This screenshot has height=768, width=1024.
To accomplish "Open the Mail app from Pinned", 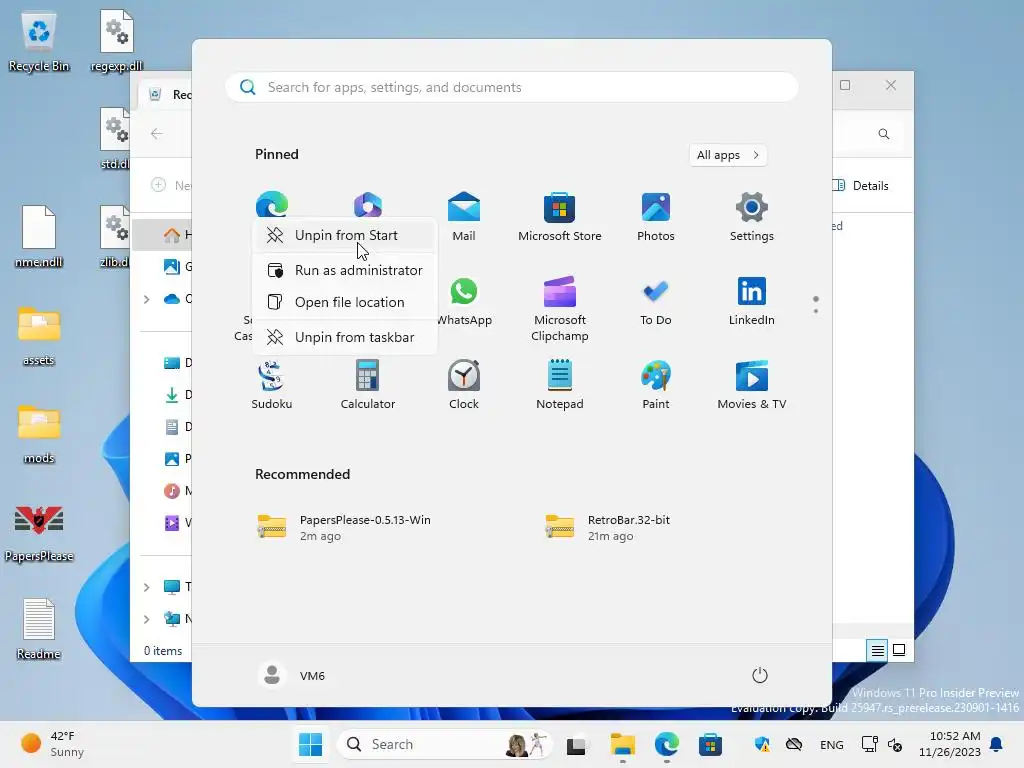I will tap(464, 217).
